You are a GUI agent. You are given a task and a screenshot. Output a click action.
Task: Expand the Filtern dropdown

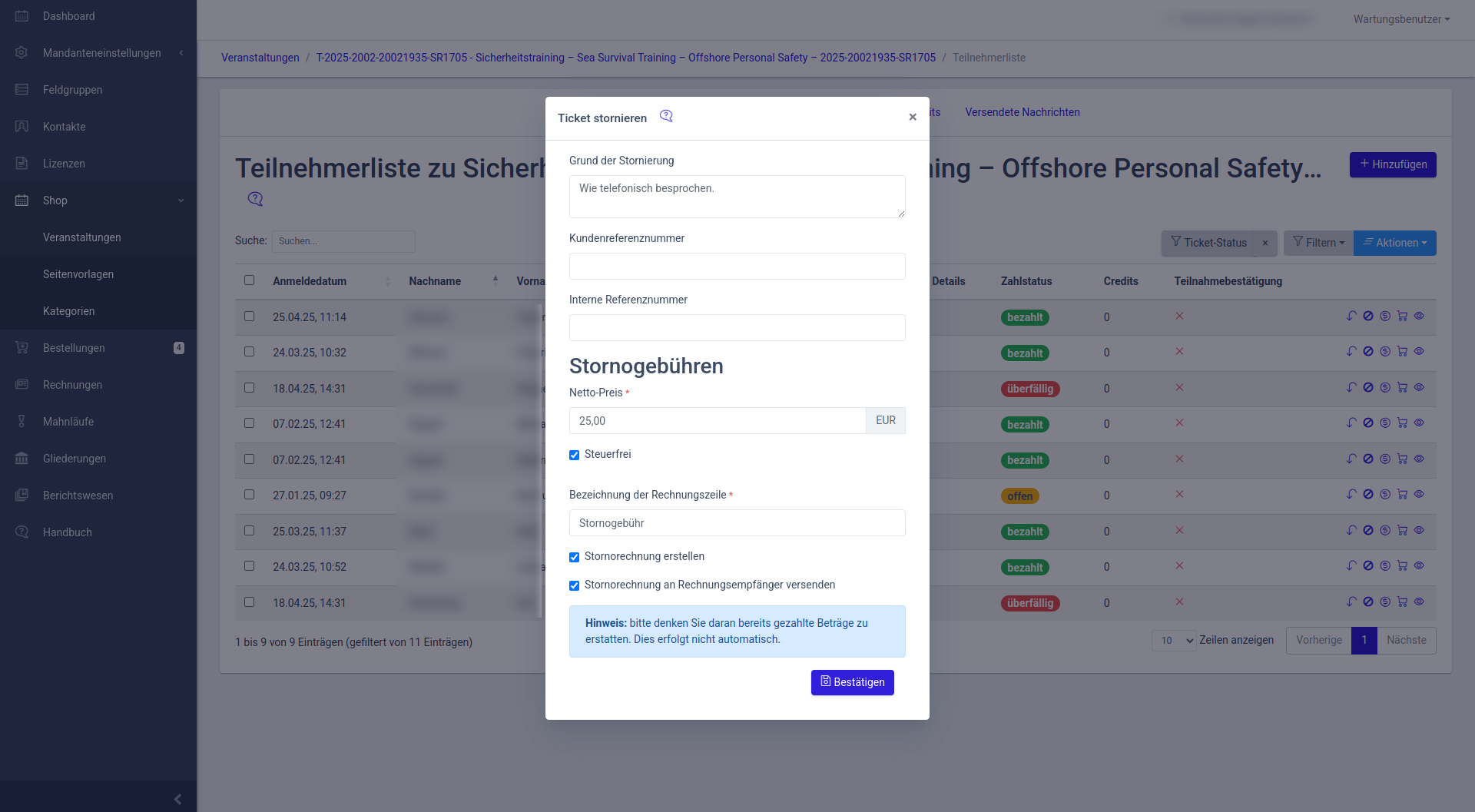(x=1318, y=243)
